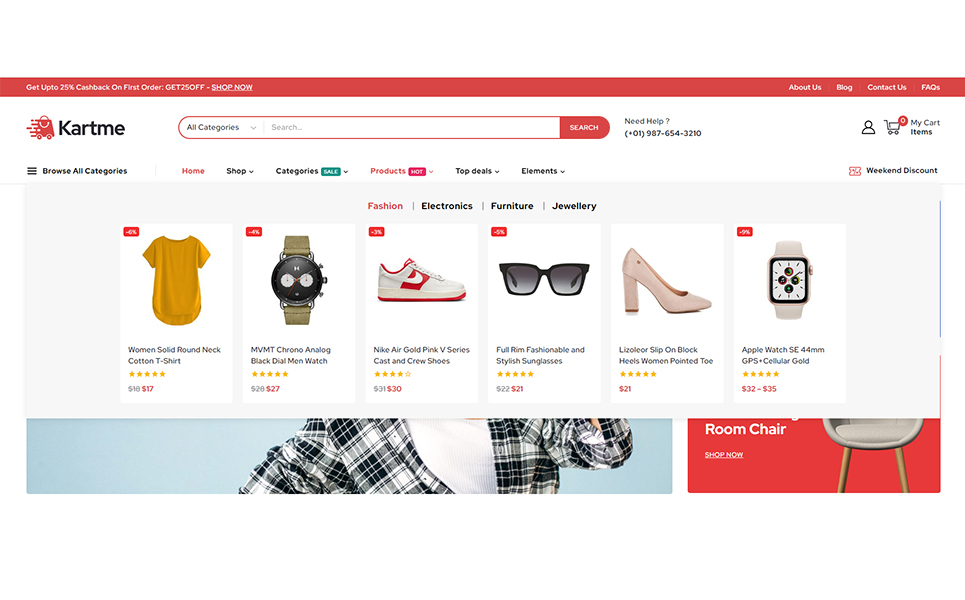965x600 pixels.
Task: Switch to the Electronics tab
Action: 447,206
